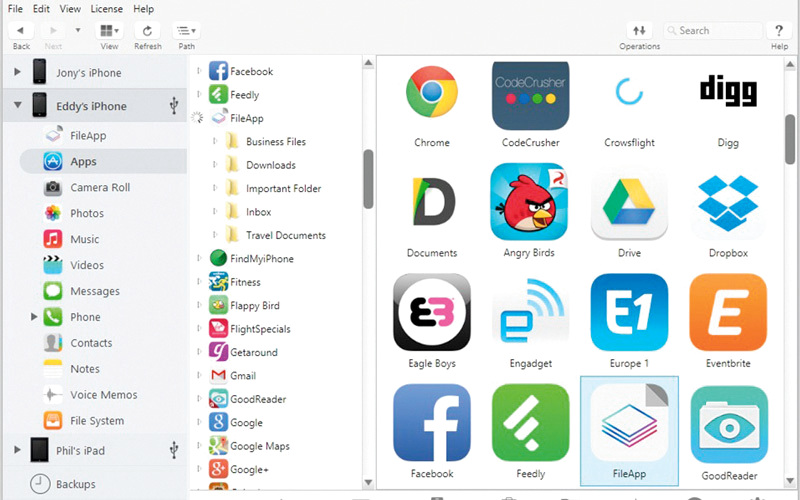Expand the Jony's iPhone device
The image size is (800, 500).
pyautogui.click(x=18, y=73)
